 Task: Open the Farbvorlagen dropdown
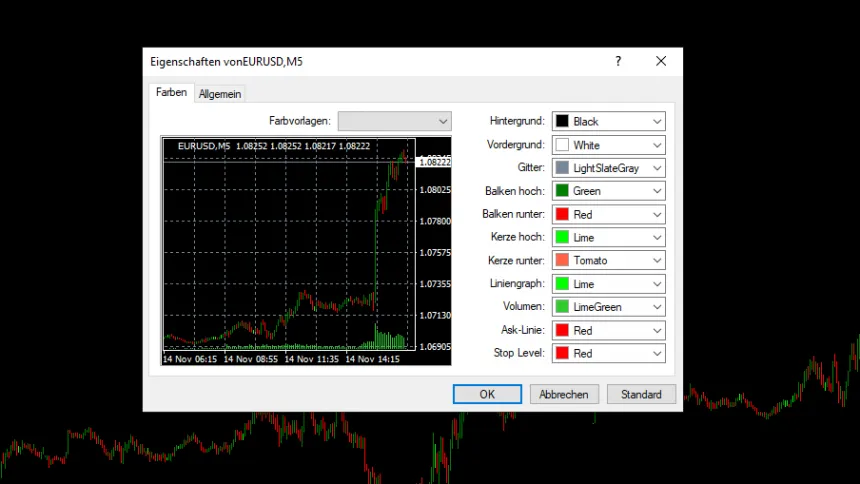394,121
